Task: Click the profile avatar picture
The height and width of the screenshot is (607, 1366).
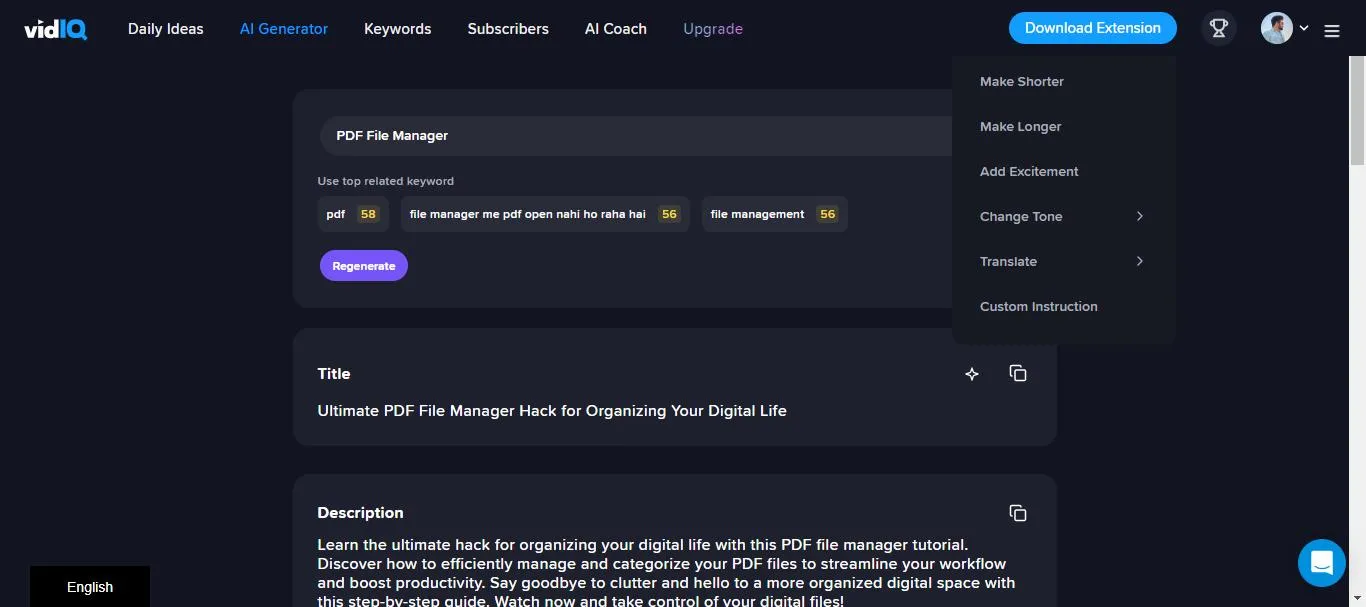Action: tap(1276, 29)
